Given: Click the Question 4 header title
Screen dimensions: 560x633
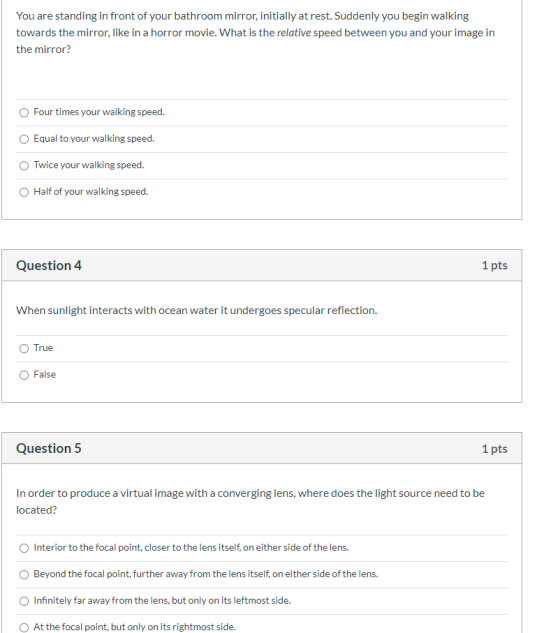Looking at the screenshot, I should click(49, 265).
